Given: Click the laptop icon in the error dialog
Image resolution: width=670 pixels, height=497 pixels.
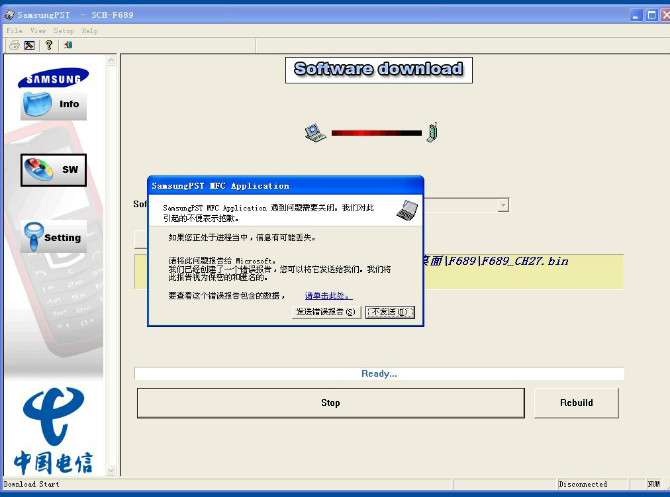Looking at the screenshot, I should 407,210.
